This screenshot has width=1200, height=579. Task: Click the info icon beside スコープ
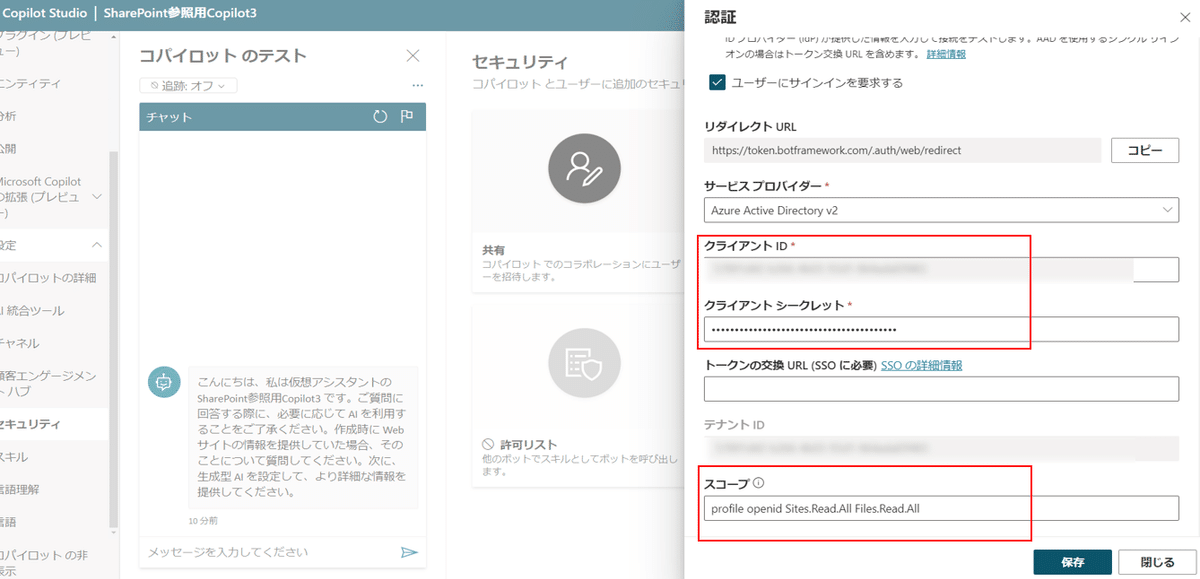coord(758,484)
